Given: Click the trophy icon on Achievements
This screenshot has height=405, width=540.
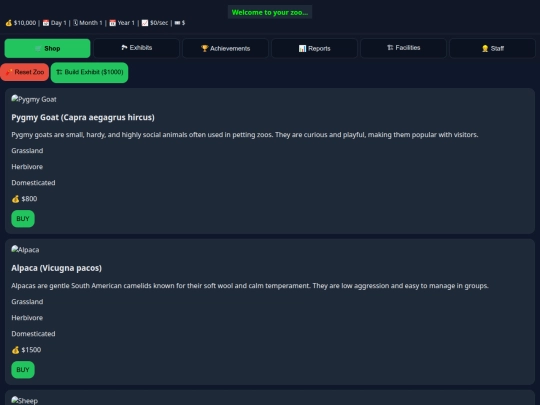Looking at the screenshot, I should point(205,49).
